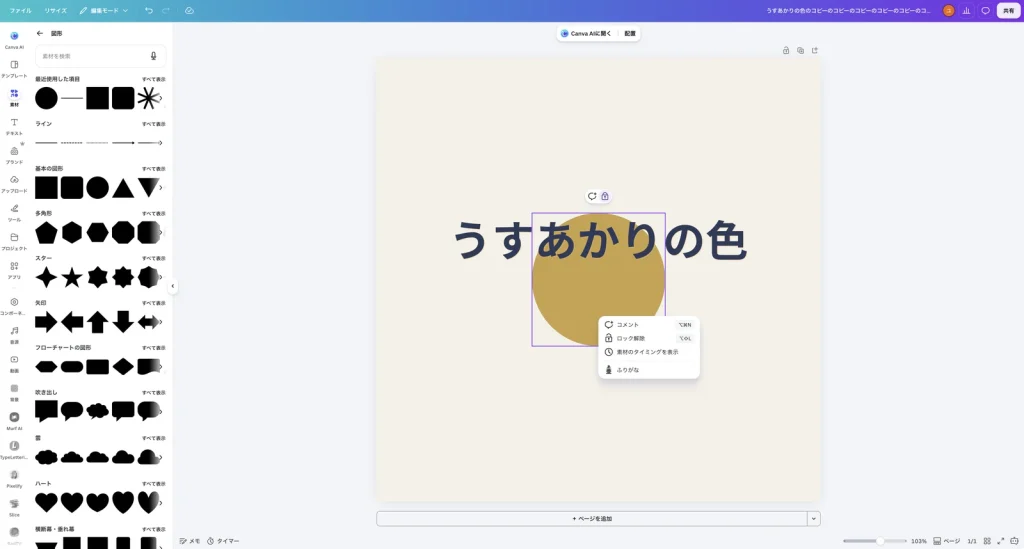Open the ファイル menu
Screen dimensions: 1024x549
(20, 10)
